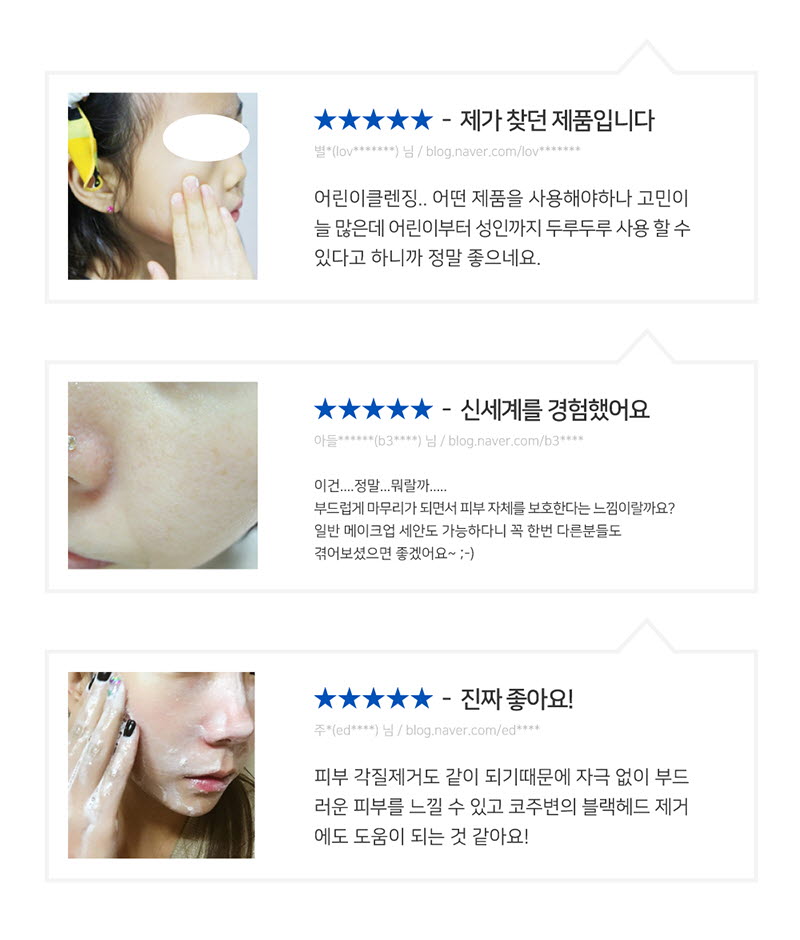The image size is (800, 940).
Task: Click the review title 제가 찾던 제품입니다
Action: (x=557, y=120)
